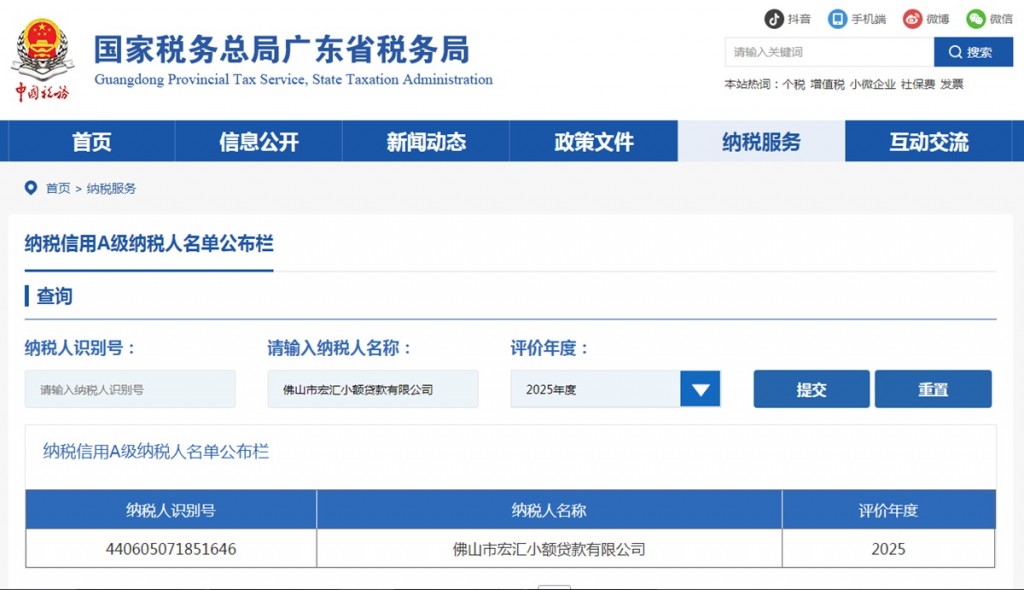Open the Weibo (微博) icon
Screen dimensions: 1024x590
(912, 19)
